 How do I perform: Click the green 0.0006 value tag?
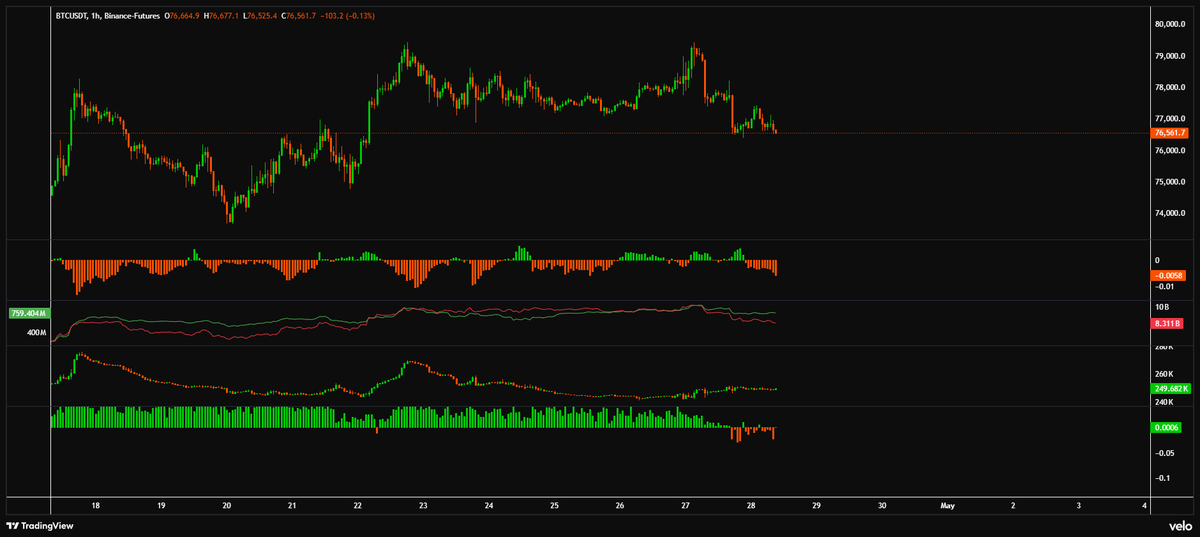[x=1168, y=428]
